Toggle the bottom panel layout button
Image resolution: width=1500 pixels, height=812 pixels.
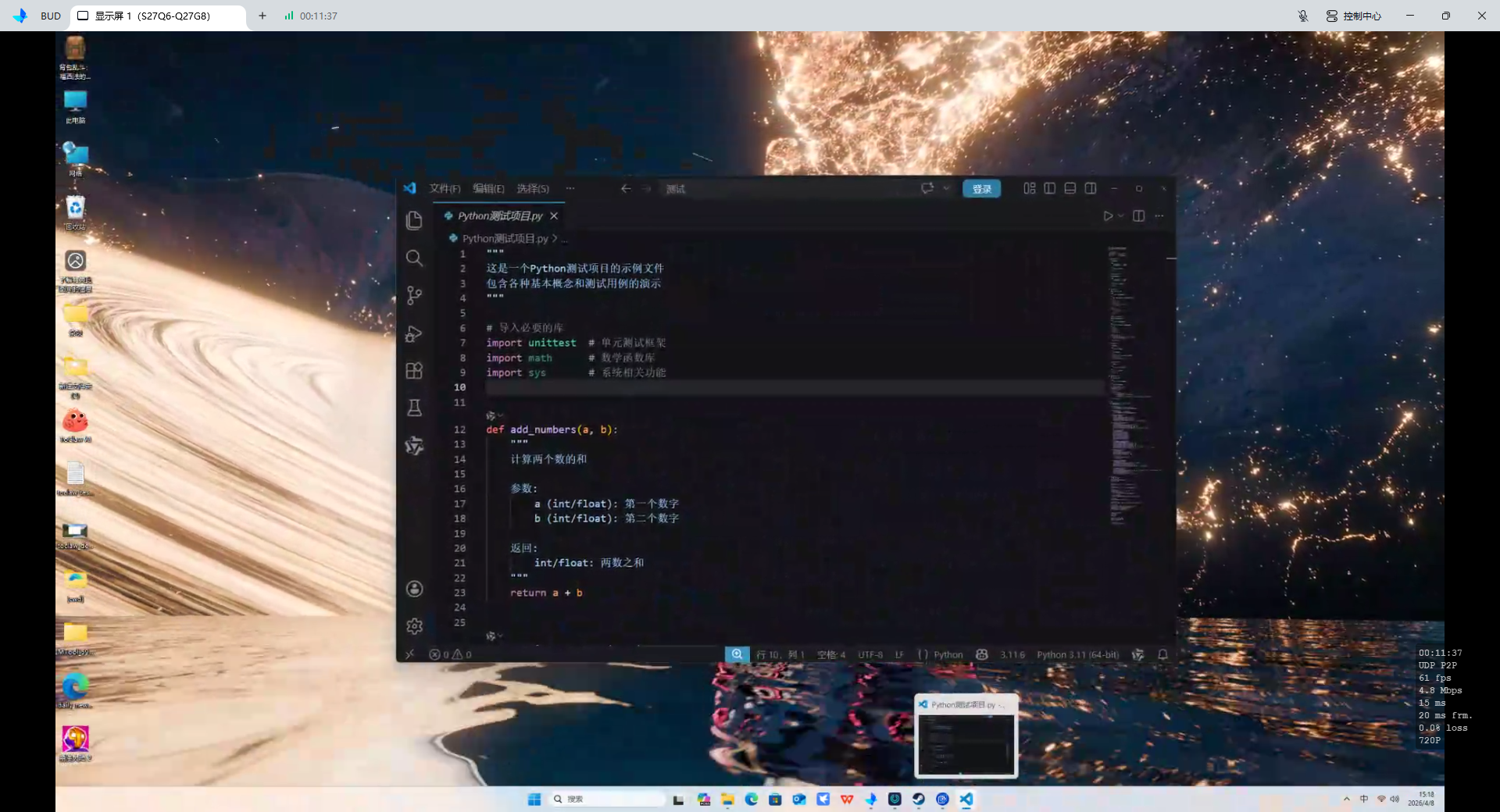1070,188
